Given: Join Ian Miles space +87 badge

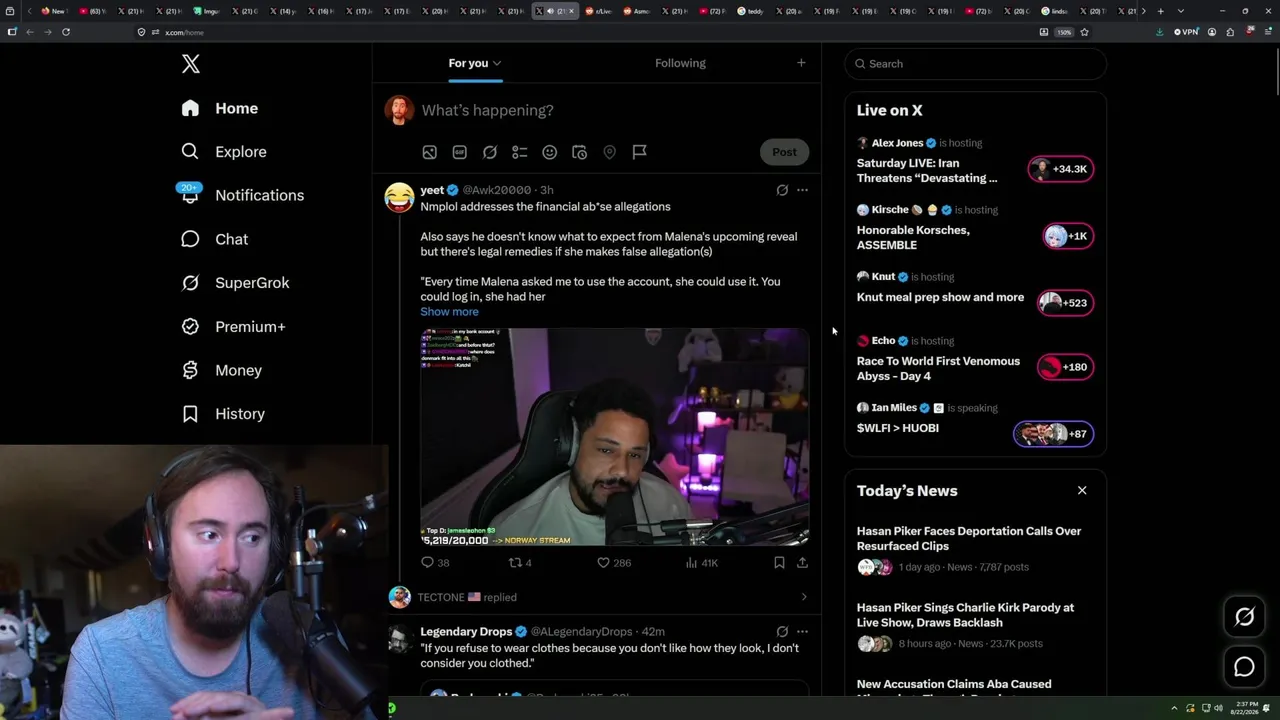Looking at the screenshot, I should coord(1053,434).
